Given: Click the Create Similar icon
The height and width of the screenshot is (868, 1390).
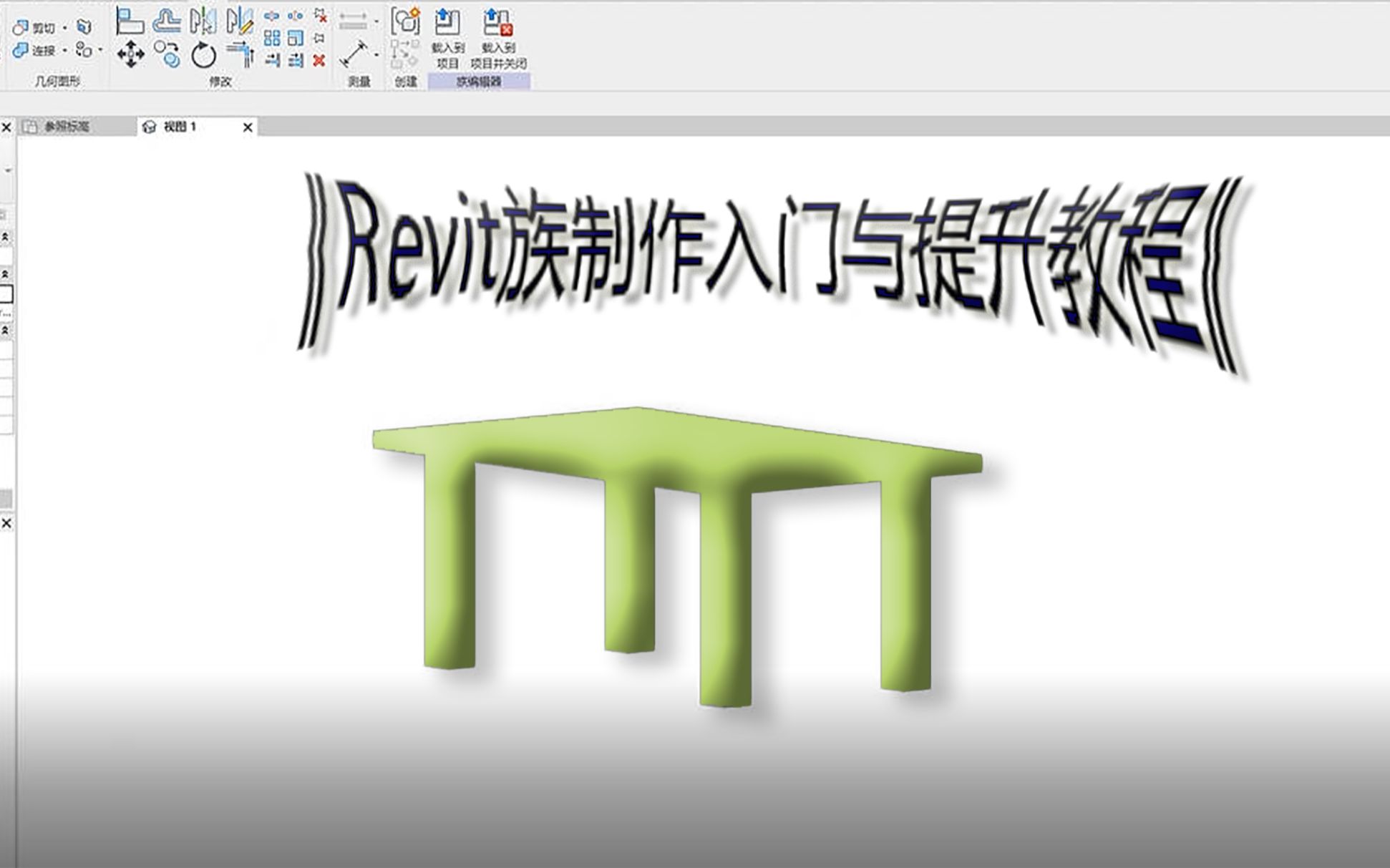Looking at the screenshot, I should [x=405, y=21].
